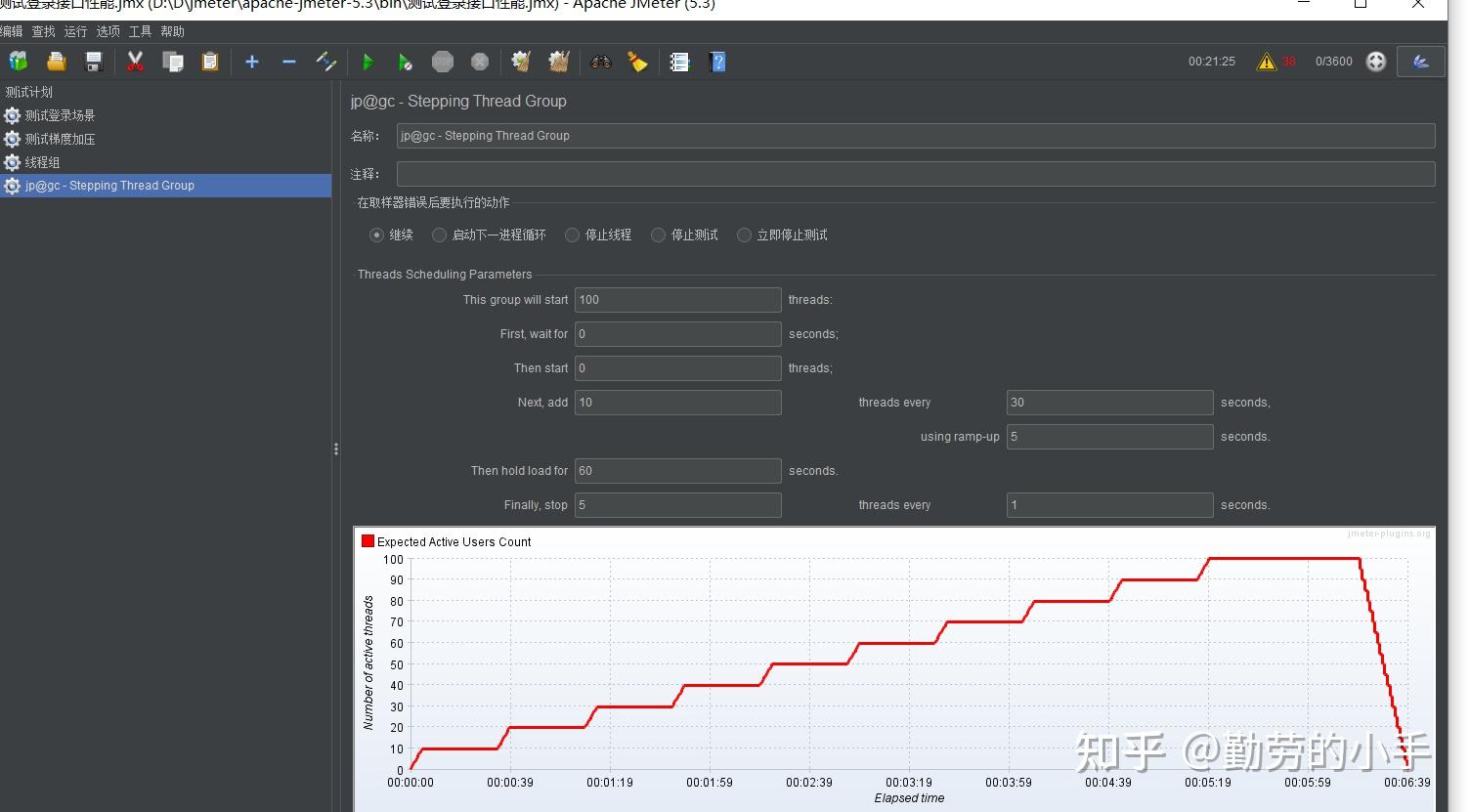Screen dimensions: 1470x812
Task: Open the Function Helper dialog icon
Action: [679, 63]
